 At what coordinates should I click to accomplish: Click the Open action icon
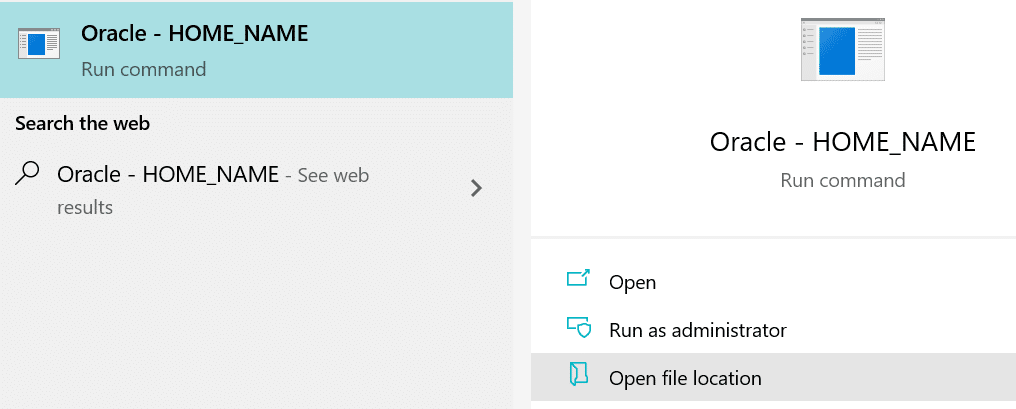(x=578, y=279)
